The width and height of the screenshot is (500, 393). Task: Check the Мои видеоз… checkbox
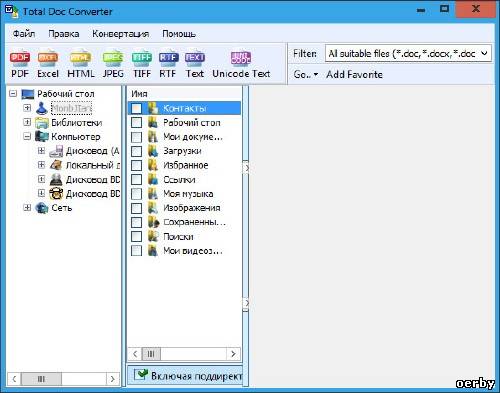click(x=136, y=251)
